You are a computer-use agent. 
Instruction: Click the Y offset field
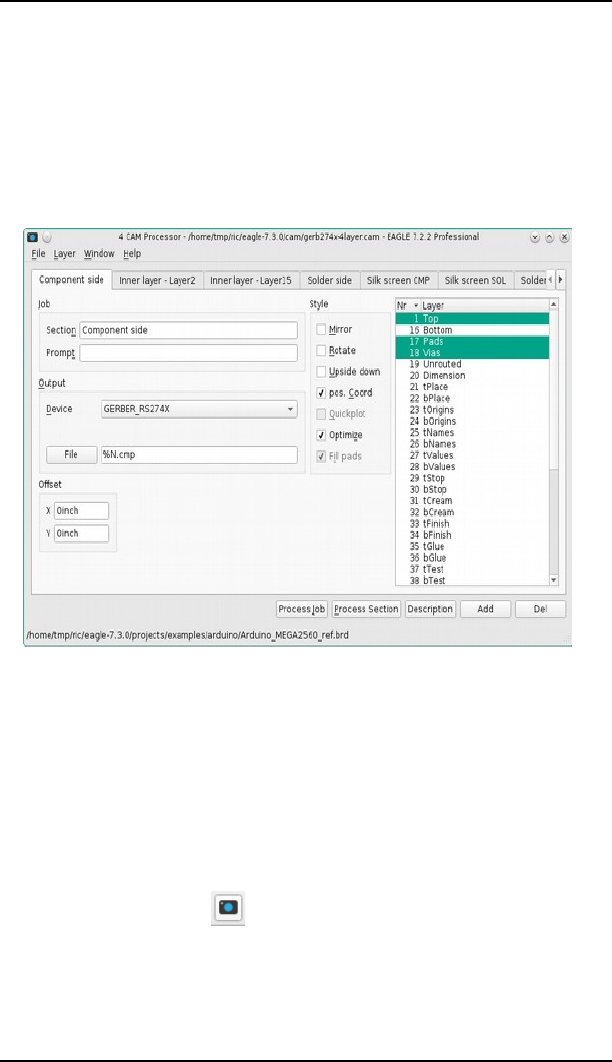pos(81,533)
